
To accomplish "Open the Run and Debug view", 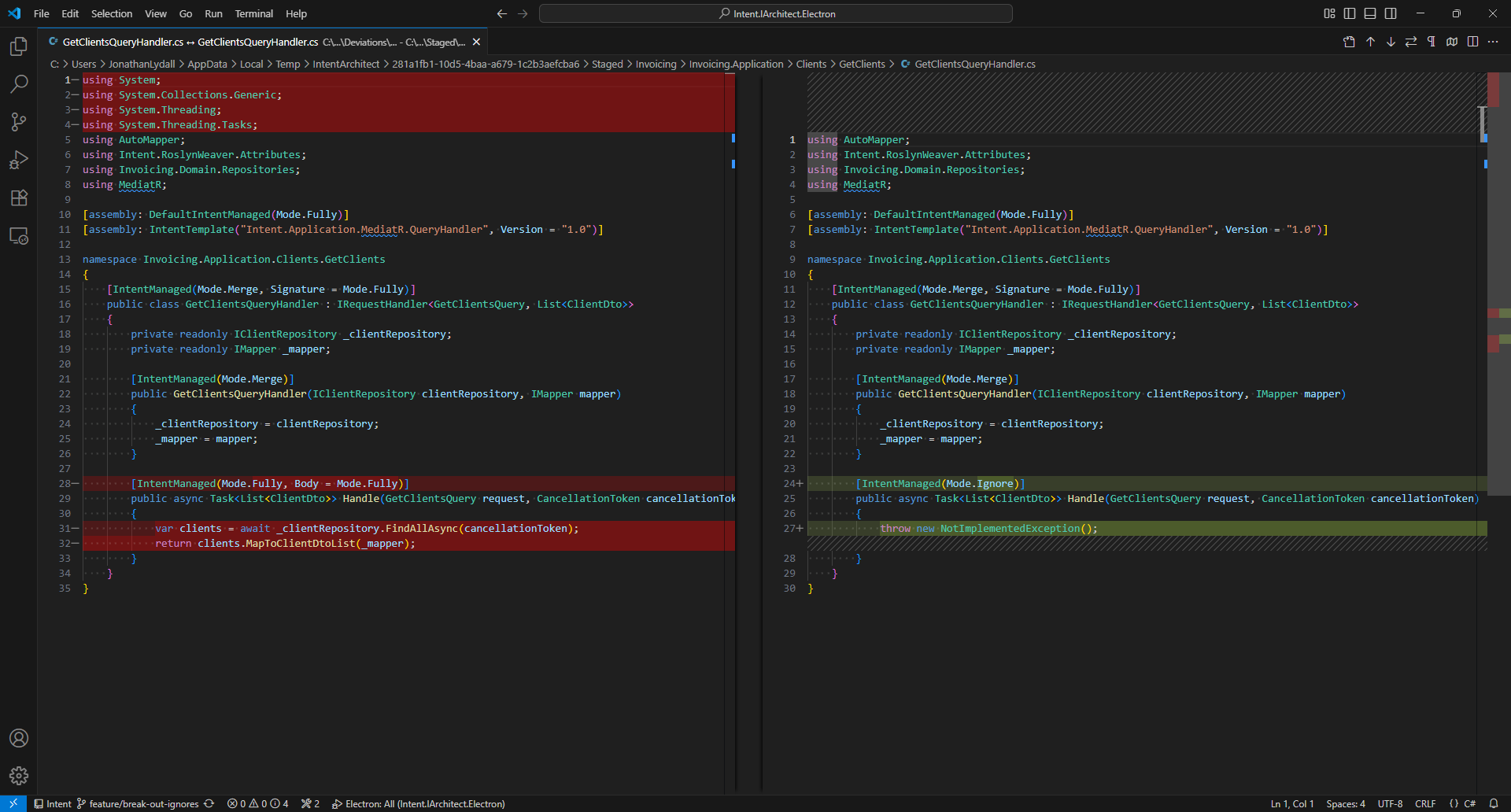I will click(x=19, y=160).
